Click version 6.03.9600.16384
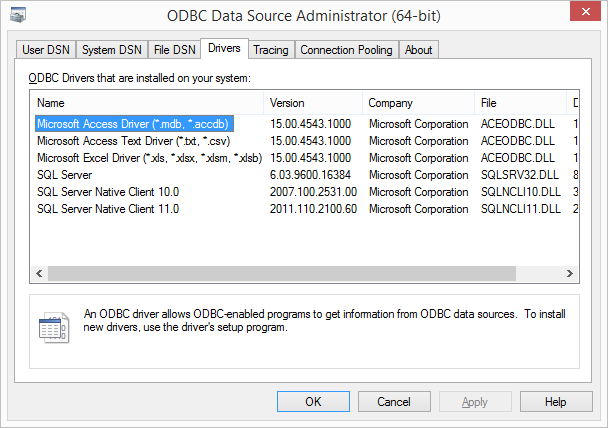The width and height of the screenshot is (608, 428). (310, 175)
